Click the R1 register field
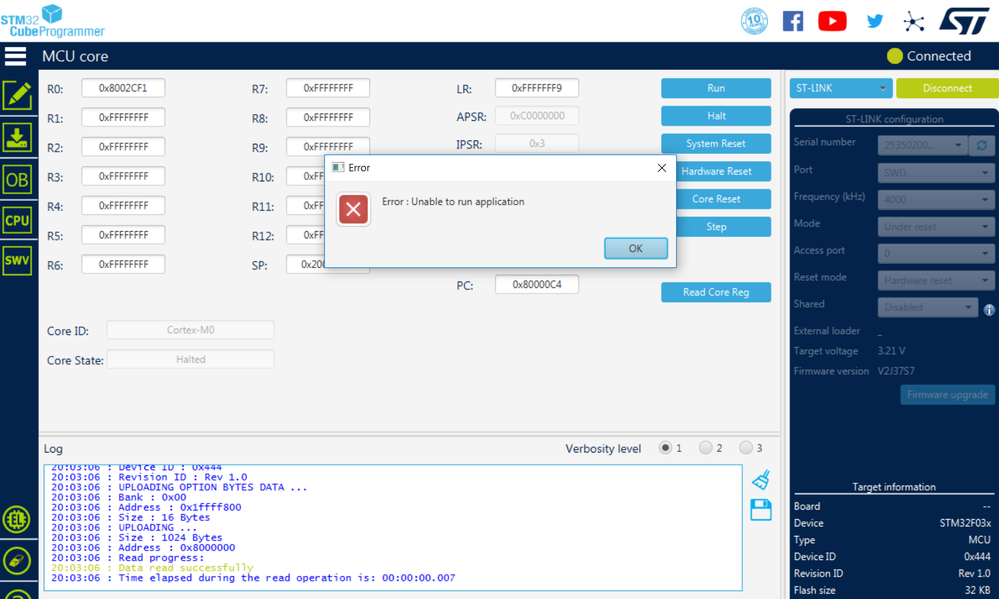999x599 pixels. (x=123, y=117)
